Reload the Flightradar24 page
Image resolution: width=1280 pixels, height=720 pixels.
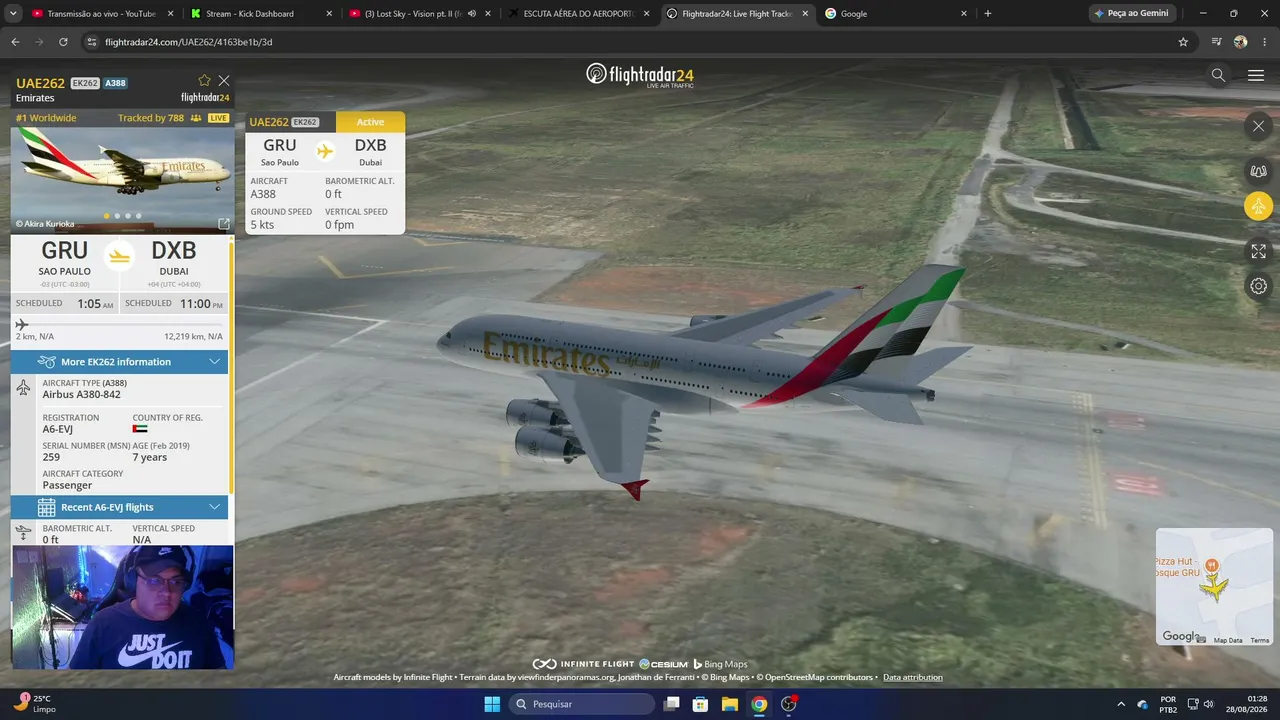click(63, 42)
